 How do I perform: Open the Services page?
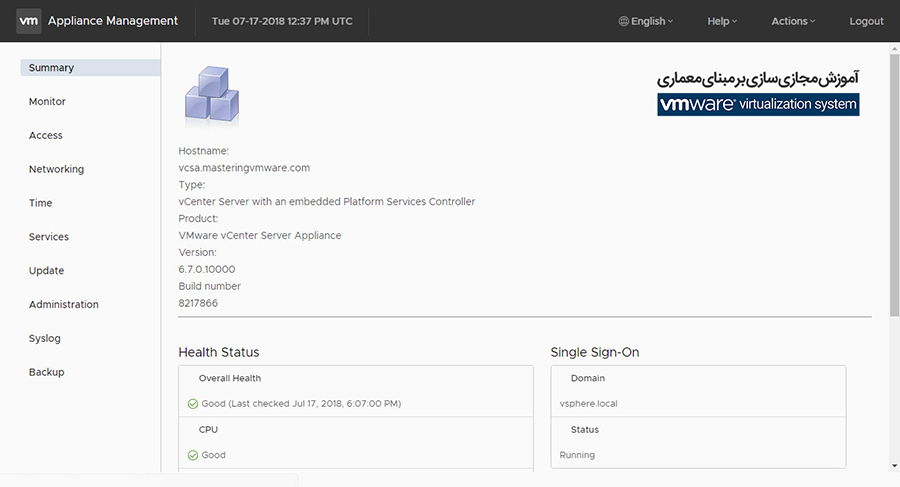coord(49,237)
